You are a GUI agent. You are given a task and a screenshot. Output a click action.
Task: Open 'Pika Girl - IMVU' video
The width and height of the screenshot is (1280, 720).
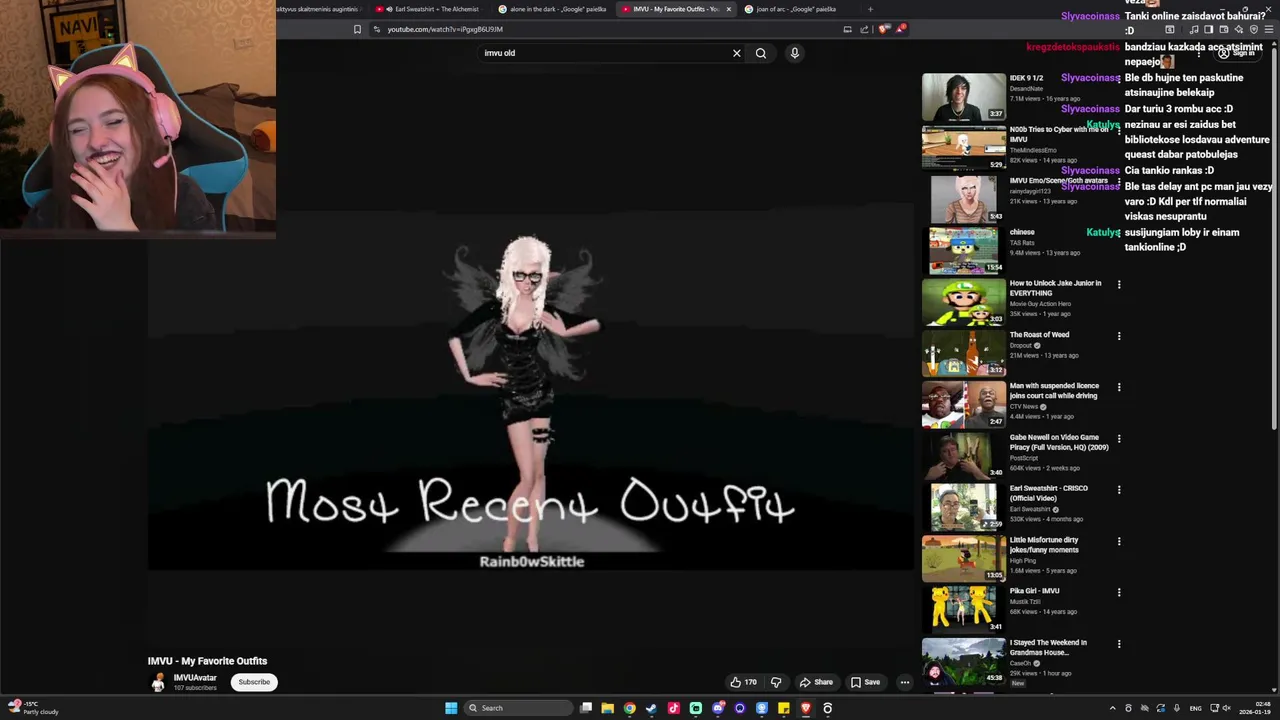pos(964,610)
